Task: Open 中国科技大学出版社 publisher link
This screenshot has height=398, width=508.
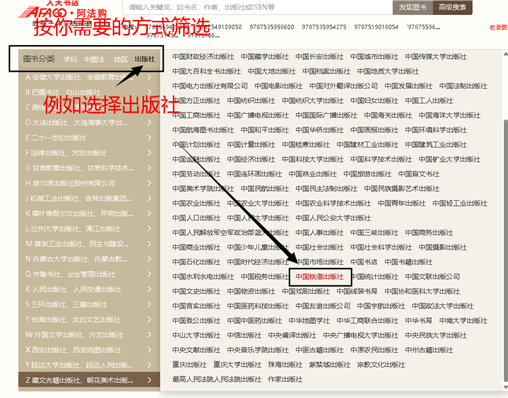Action: (x=313, y=159)
